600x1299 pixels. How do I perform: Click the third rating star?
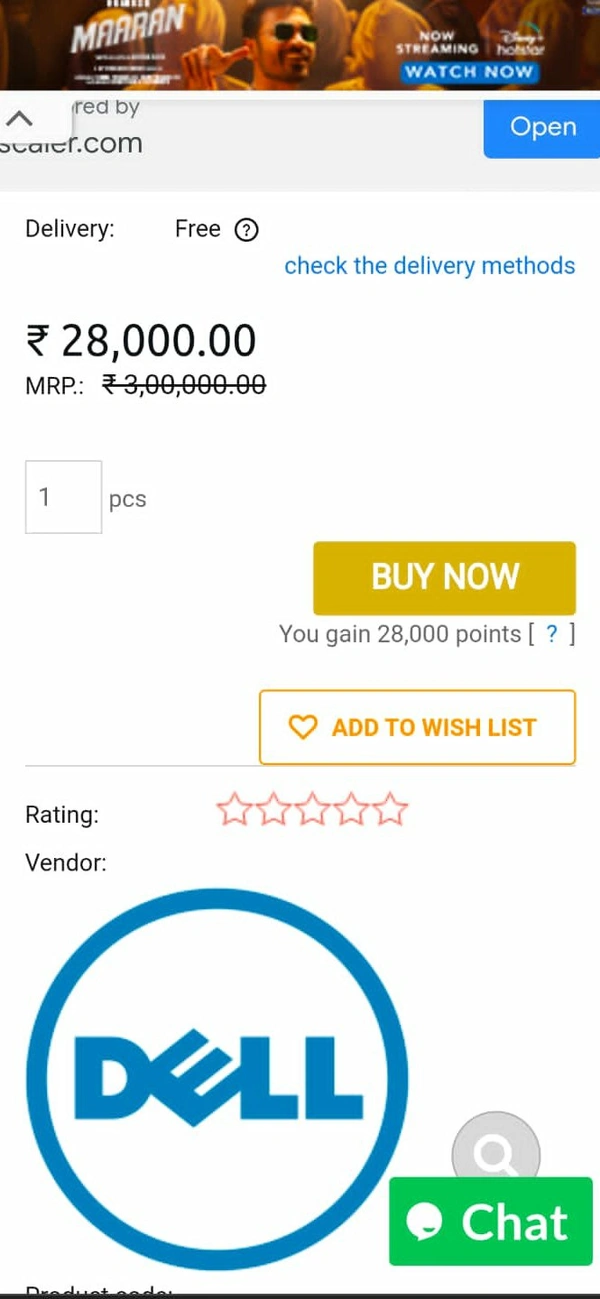[x=312, y=809]
